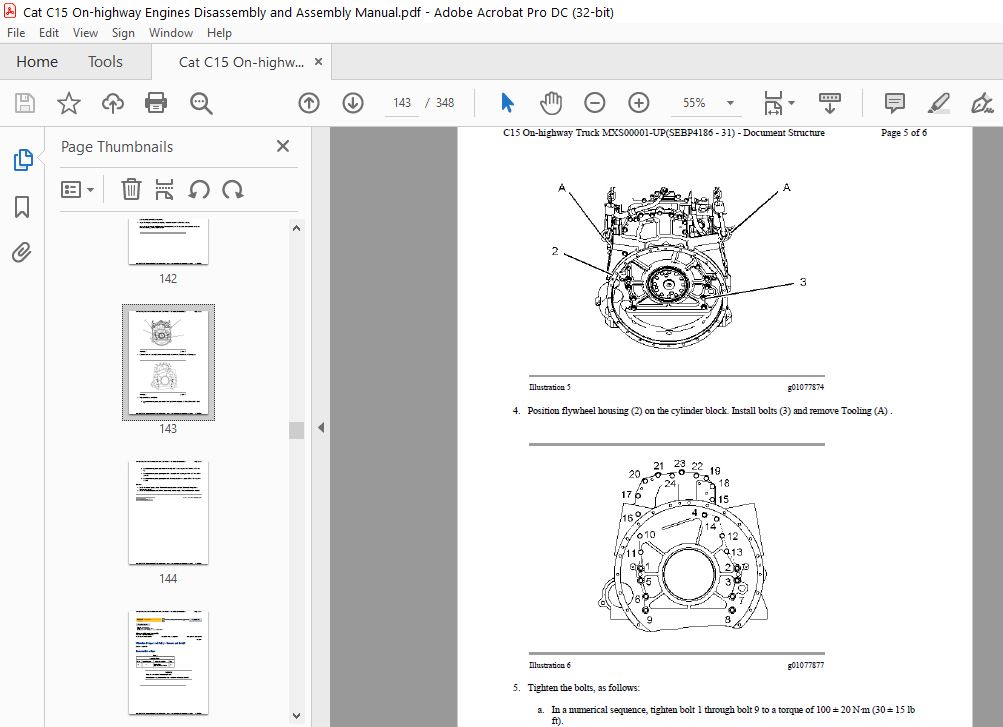Image resolution: width=1003 pixels, height=727 pixels.
Task: Activate the Hand pan tool
Action: click(x=551, y=103)
